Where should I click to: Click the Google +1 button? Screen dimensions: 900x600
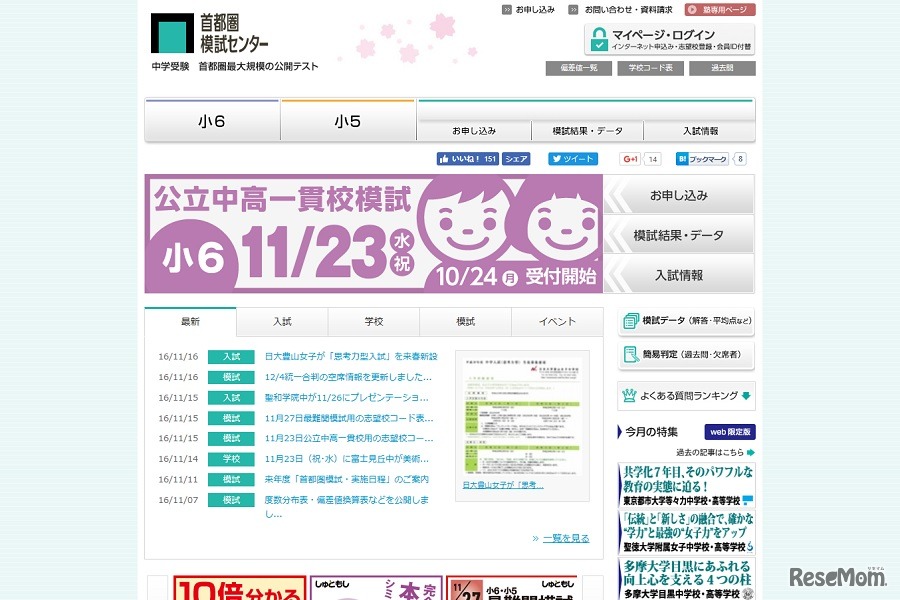tap(630, 159)
